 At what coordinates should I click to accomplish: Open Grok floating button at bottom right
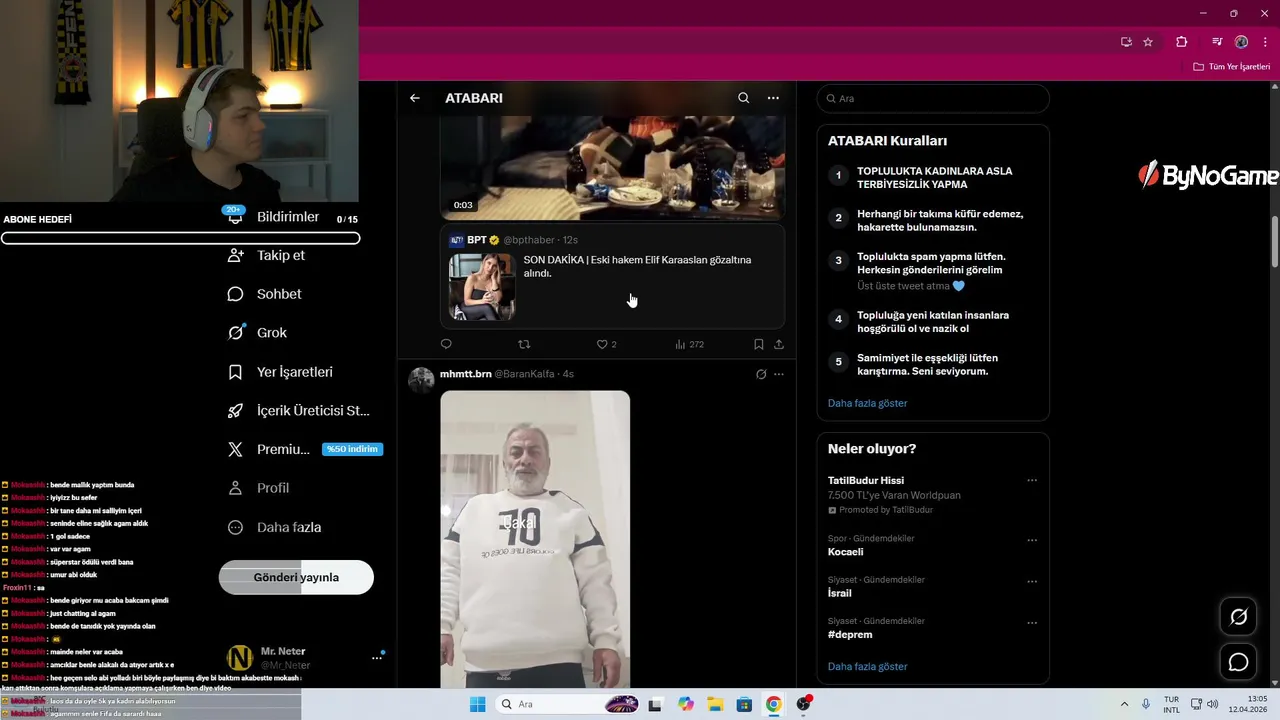(1238, 617)
